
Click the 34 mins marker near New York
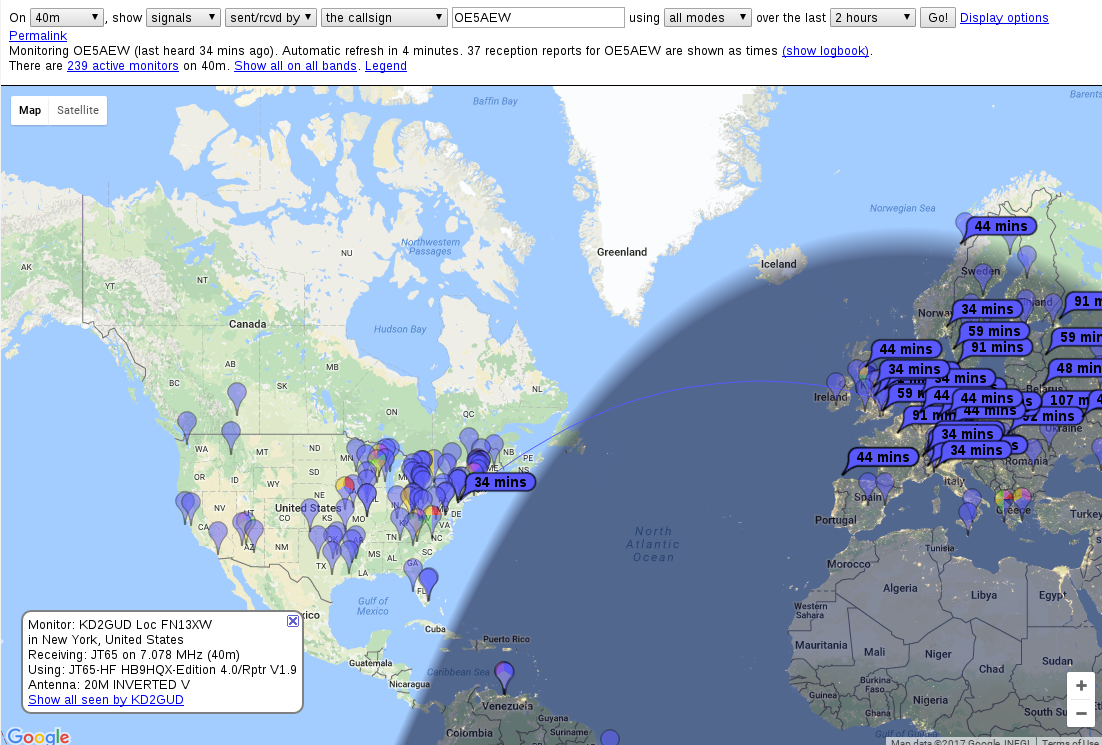click(499, 482)
